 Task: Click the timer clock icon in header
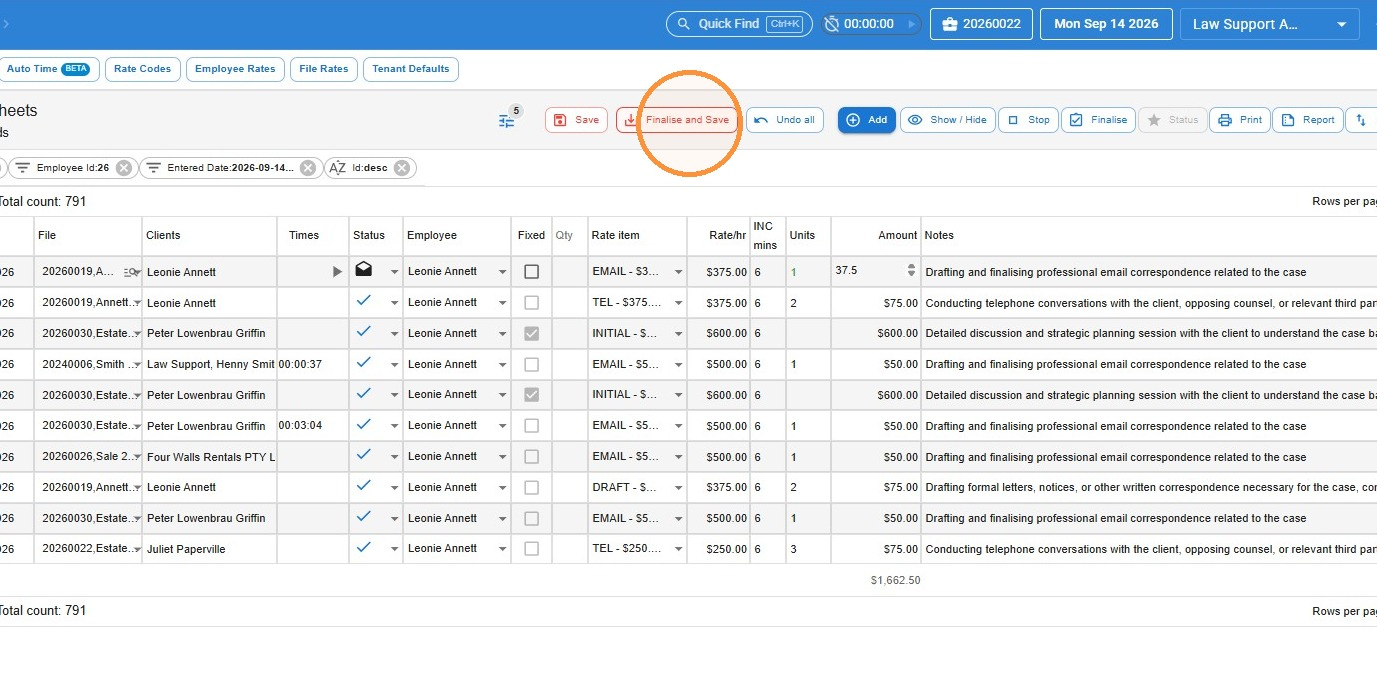pyautogui.click(x=833, y=24)
